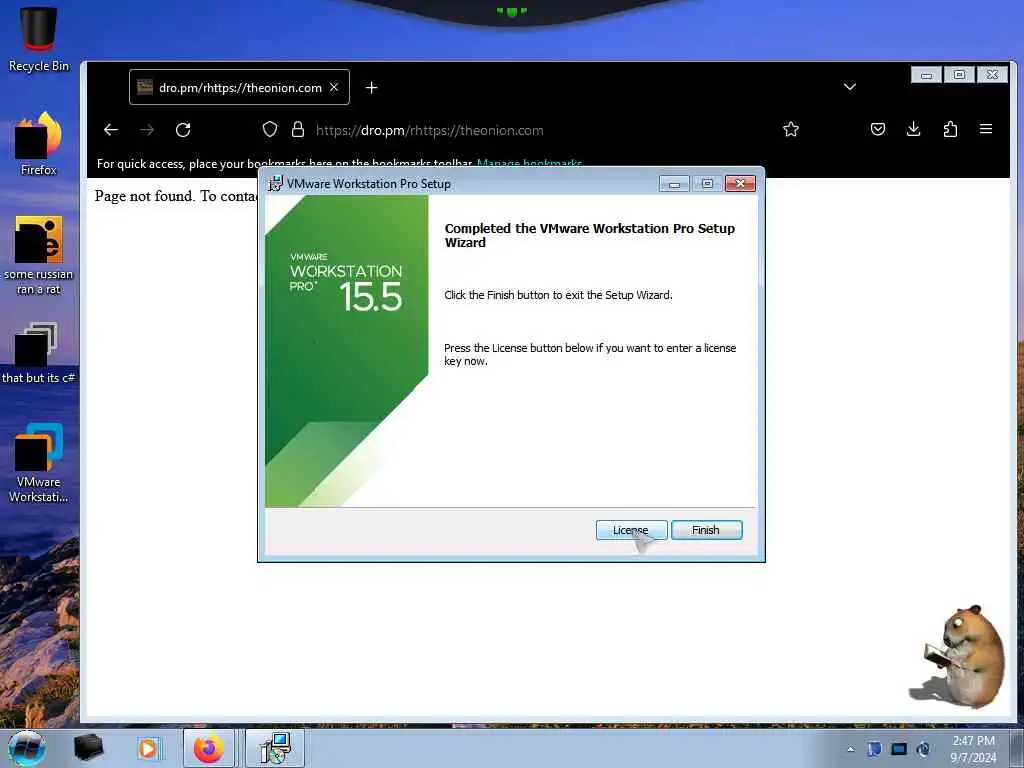This screenshot has width=1024, height=768.
Task: Click the round tray icon beside the clock
Action: tap(923, 749)
